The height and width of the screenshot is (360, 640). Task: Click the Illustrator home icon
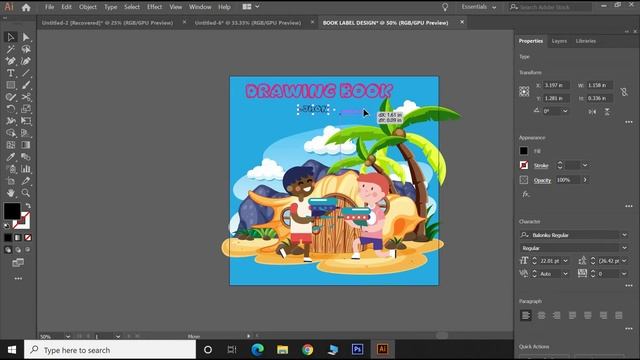point(26,7)
